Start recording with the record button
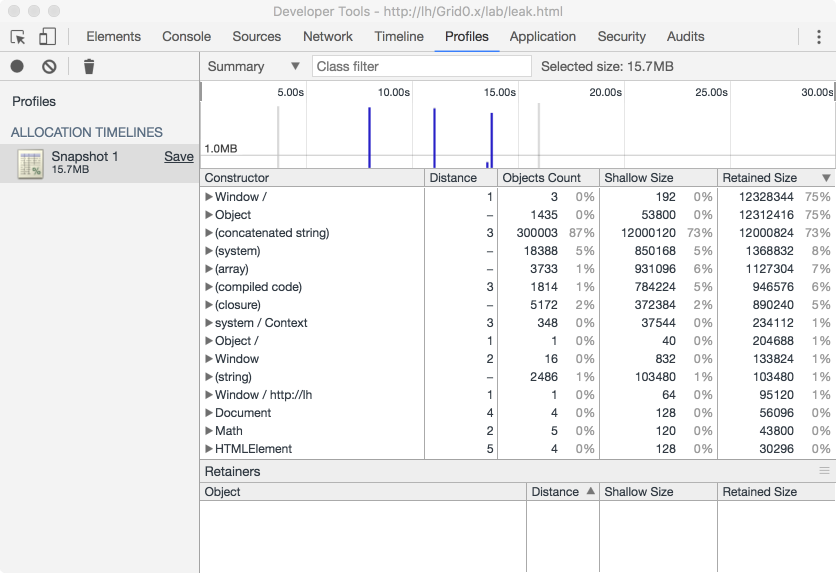836x573 pixels. pyautogui.click(x=18, y=67)
